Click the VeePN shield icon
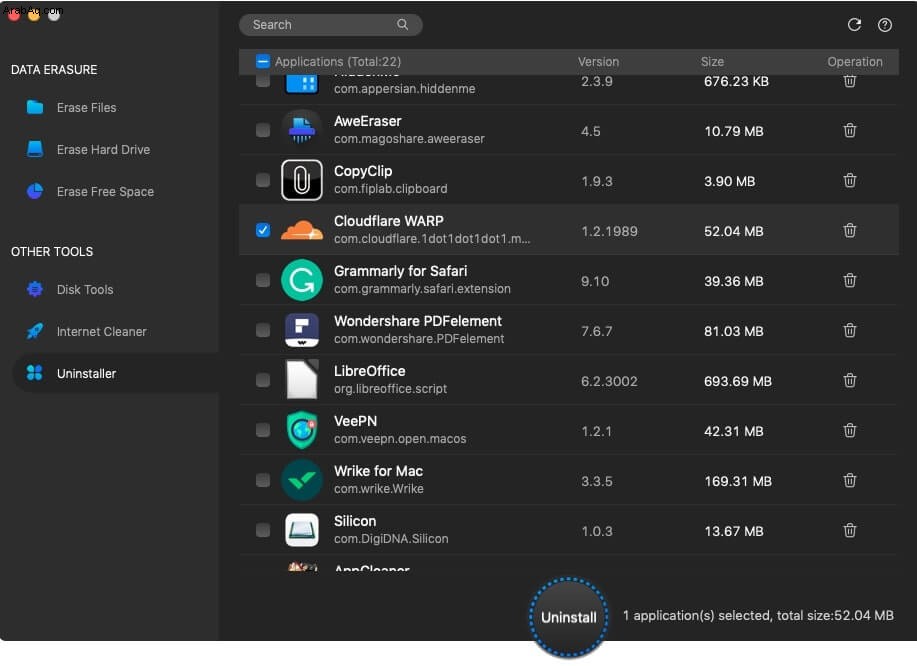 [x=302, y=430]
